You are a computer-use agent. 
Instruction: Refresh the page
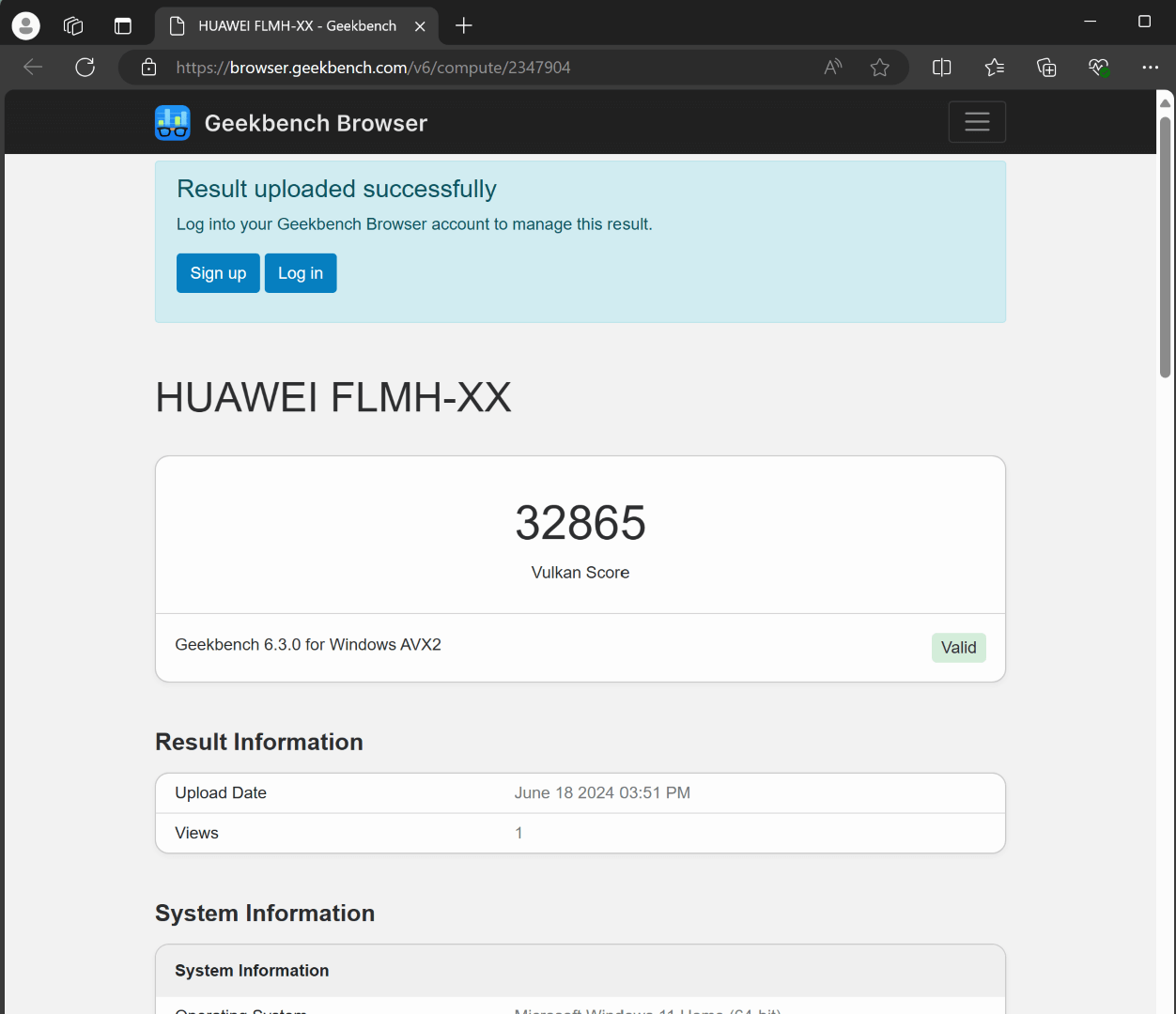tap(85, 67)
